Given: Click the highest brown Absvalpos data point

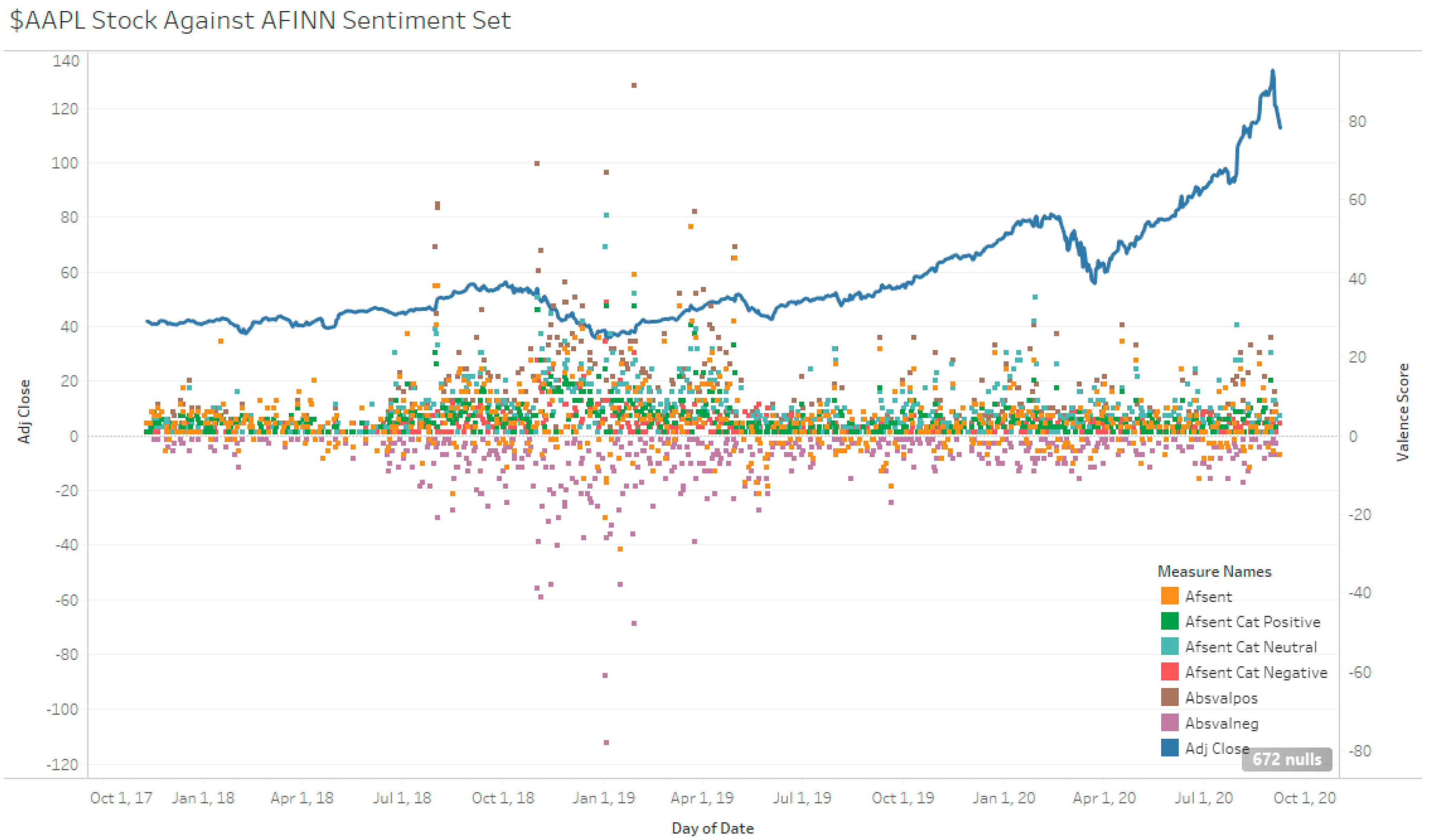Looking at the screenshot, I should [x=634, y=85].
